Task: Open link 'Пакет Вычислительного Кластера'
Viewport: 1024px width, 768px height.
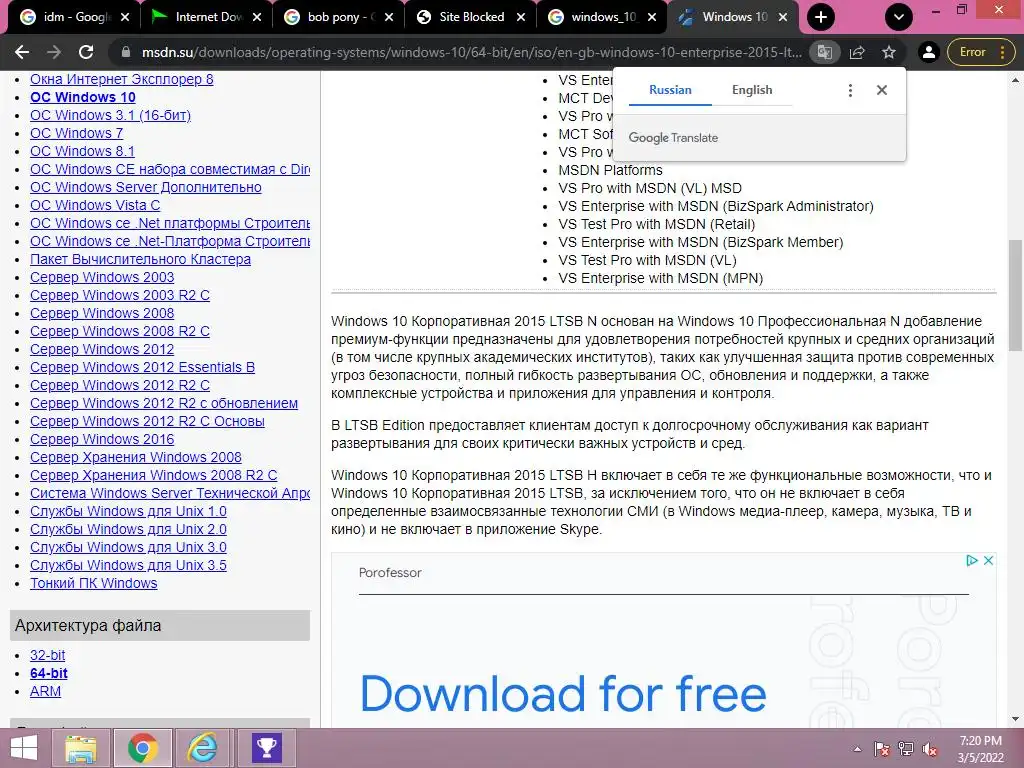Action: [x=140, y=259]
